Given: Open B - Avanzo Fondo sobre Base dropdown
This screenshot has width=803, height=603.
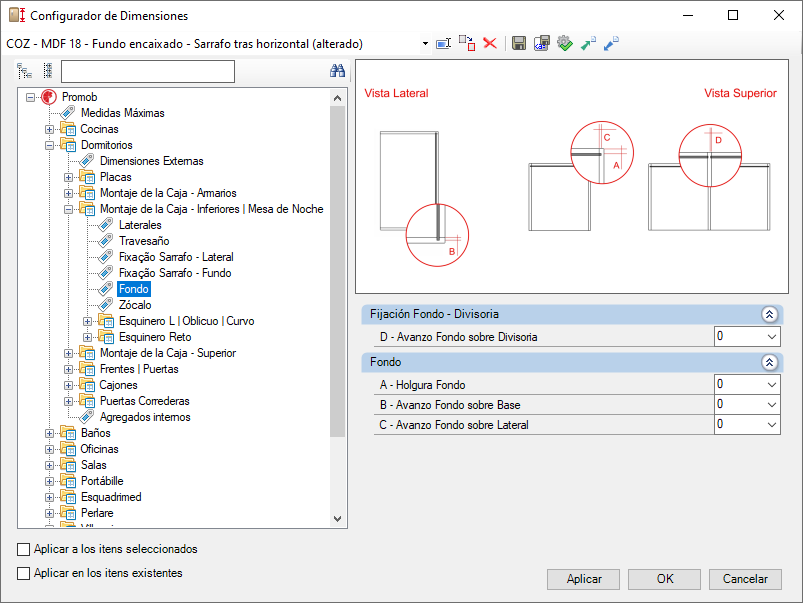Looking at the screenshot, I should click(x=772, y=405).
